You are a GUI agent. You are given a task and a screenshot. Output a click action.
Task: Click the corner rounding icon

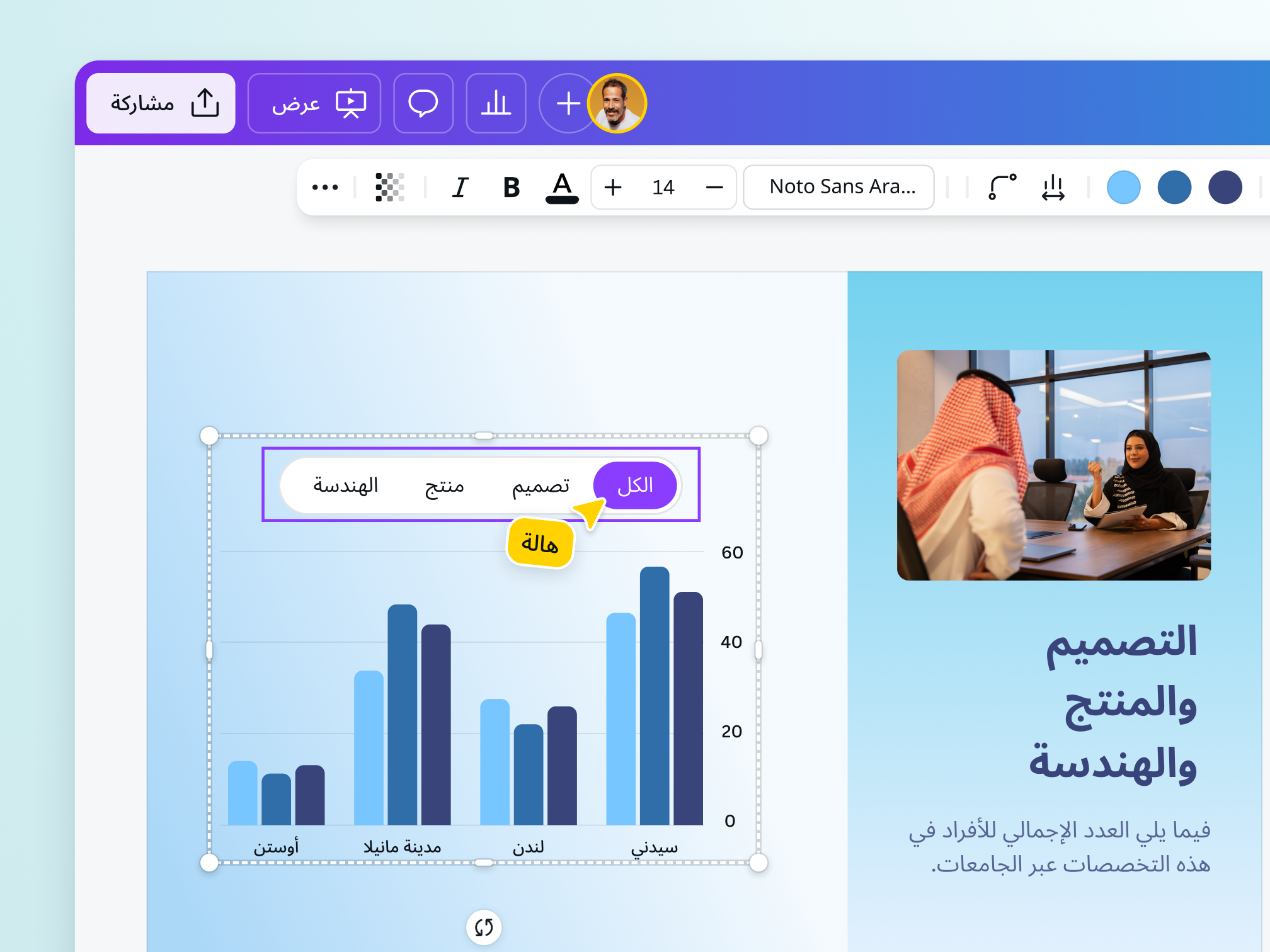1002,187
